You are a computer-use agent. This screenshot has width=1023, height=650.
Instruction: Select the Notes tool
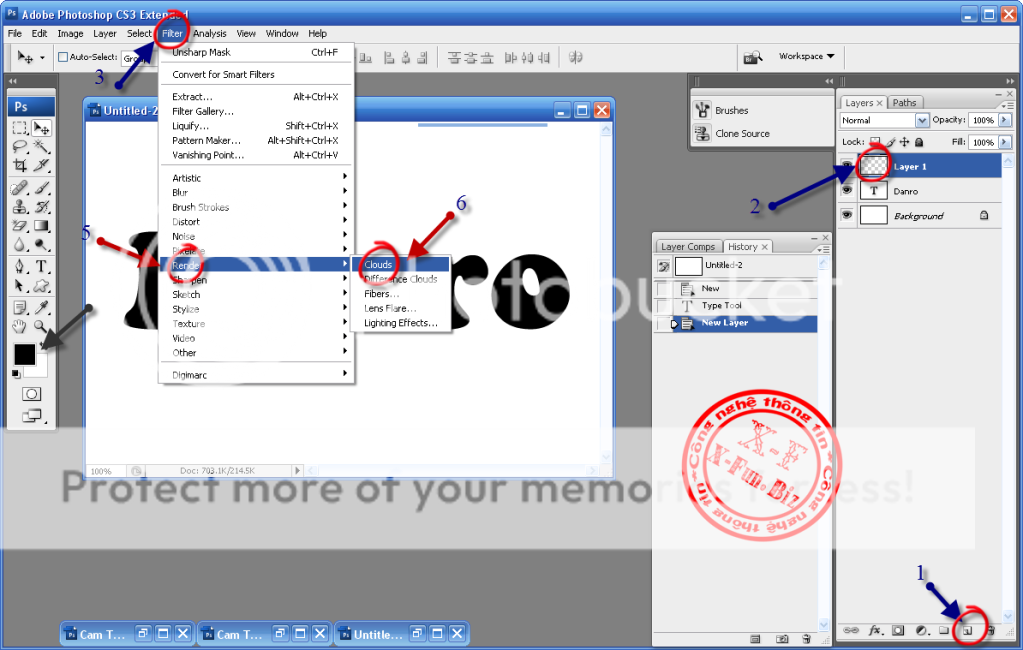point(20,307)
